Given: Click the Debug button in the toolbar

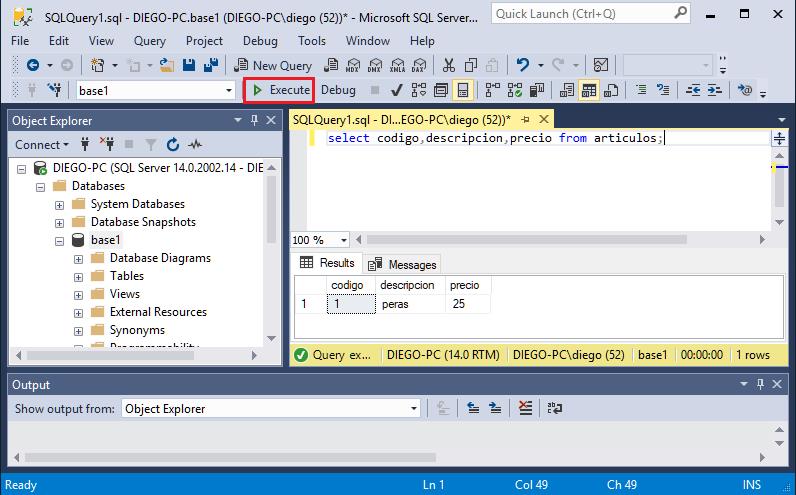Looking at the screenshot, I should coord(338,90).
